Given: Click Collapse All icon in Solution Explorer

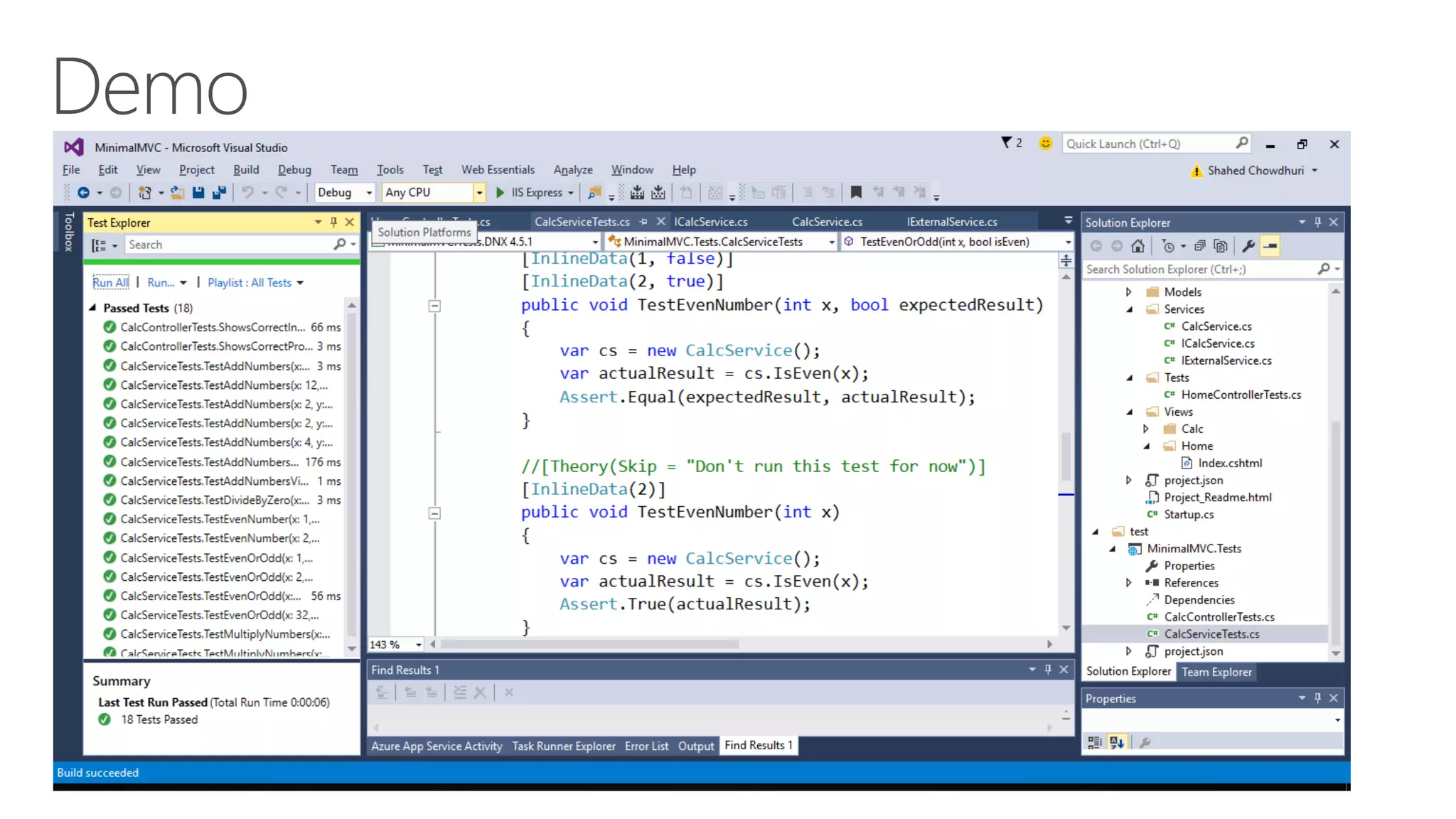Looking at the screenshot, I should [1199, 246].
